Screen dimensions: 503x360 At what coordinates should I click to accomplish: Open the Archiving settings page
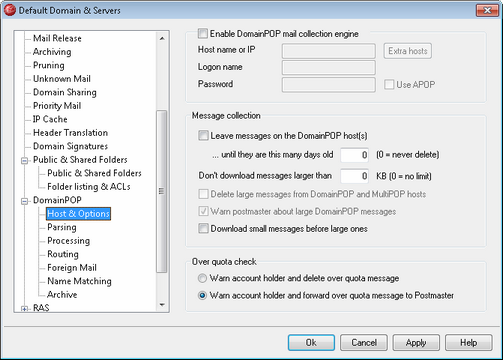click(x=52, y=52)
